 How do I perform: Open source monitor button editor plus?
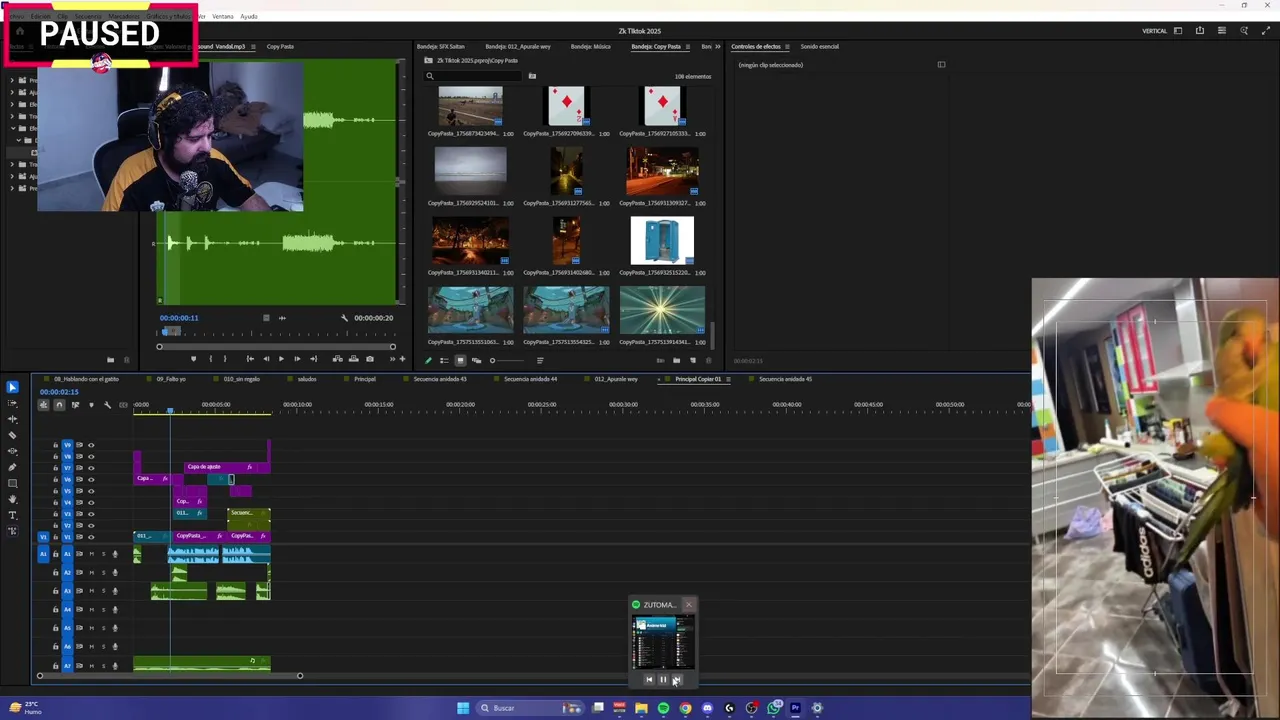pos(402,359)
